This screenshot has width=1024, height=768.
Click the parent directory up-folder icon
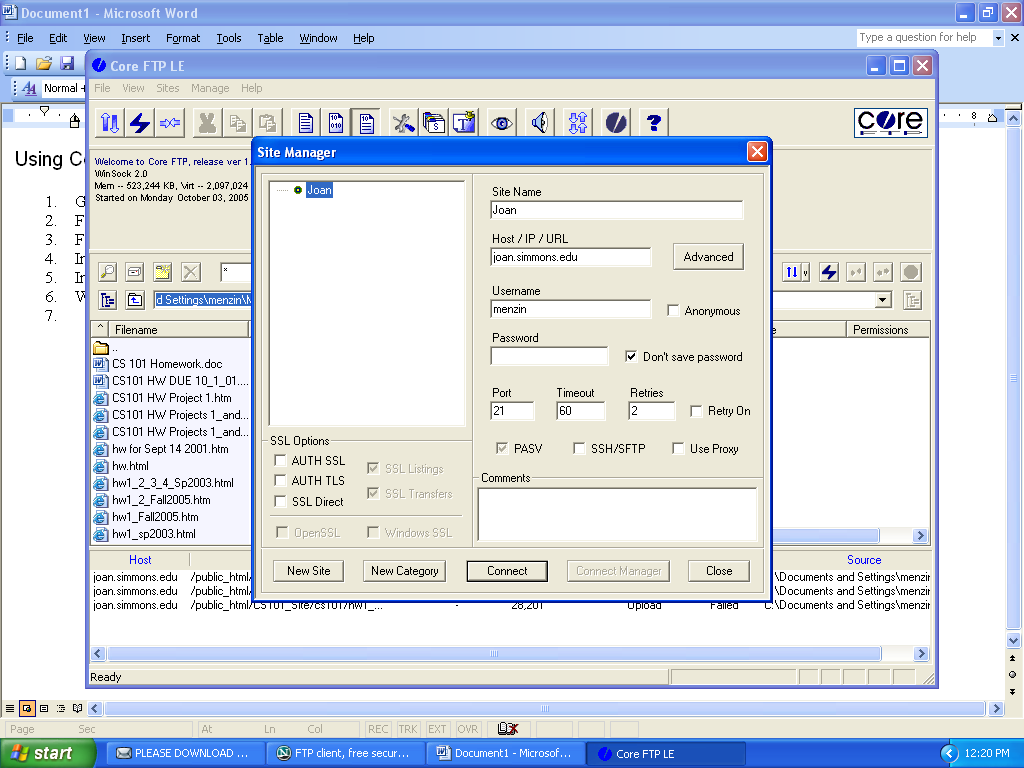click(134, 300)
